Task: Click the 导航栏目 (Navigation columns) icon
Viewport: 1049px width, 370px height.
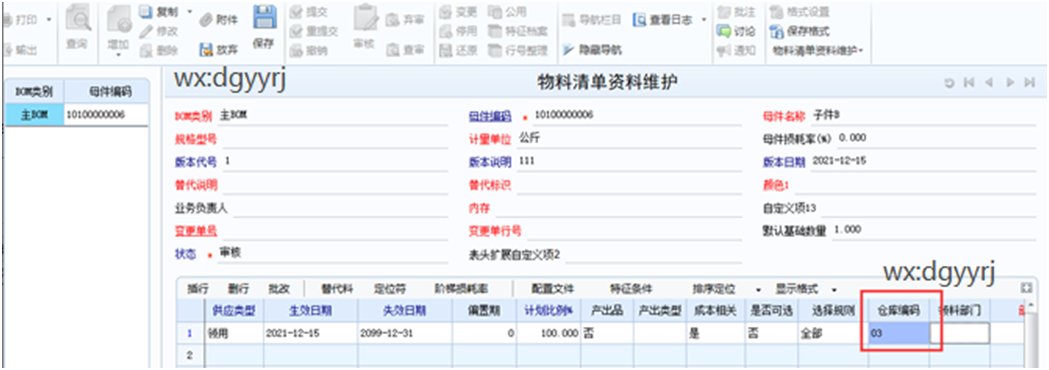Action: [569, 20]
